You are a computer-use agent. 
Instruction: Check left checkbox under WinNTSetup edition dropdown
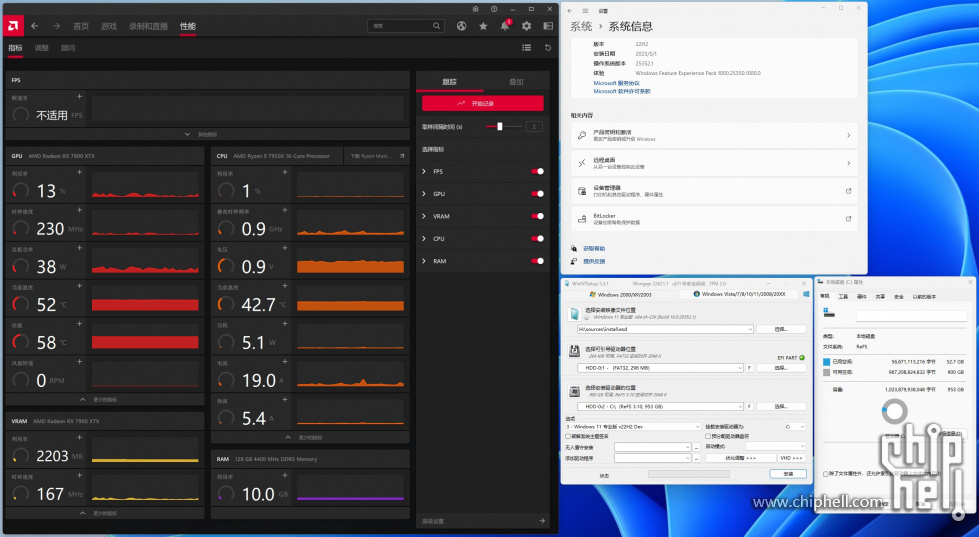coord(568,436)
